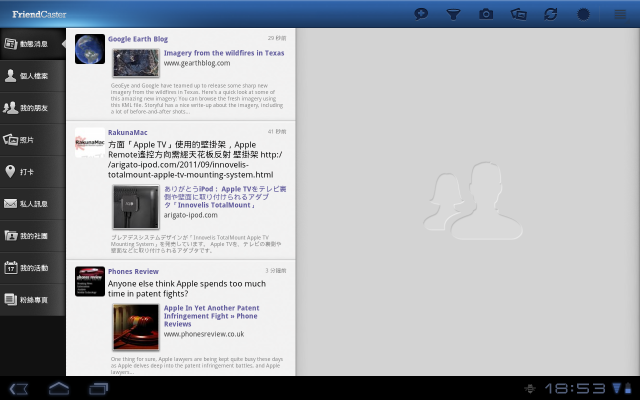The width and height of the screenshot is (640, 400).
Task: Open the photo gallery icon in top bar
Action: coord(518,14)
